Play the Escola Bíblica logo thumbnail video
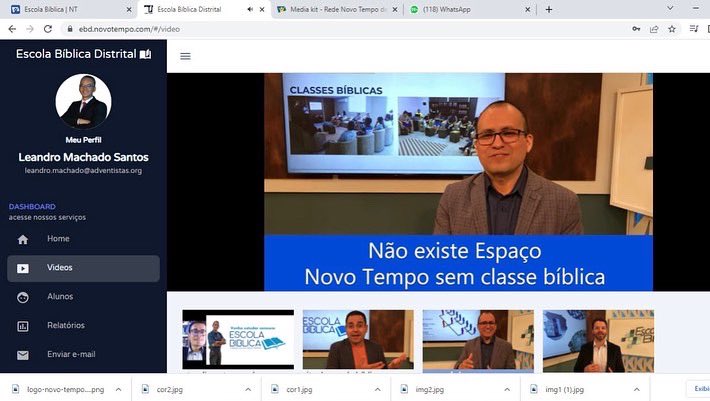This screenshot has height=401, width=710. click(x=238, y=339)
